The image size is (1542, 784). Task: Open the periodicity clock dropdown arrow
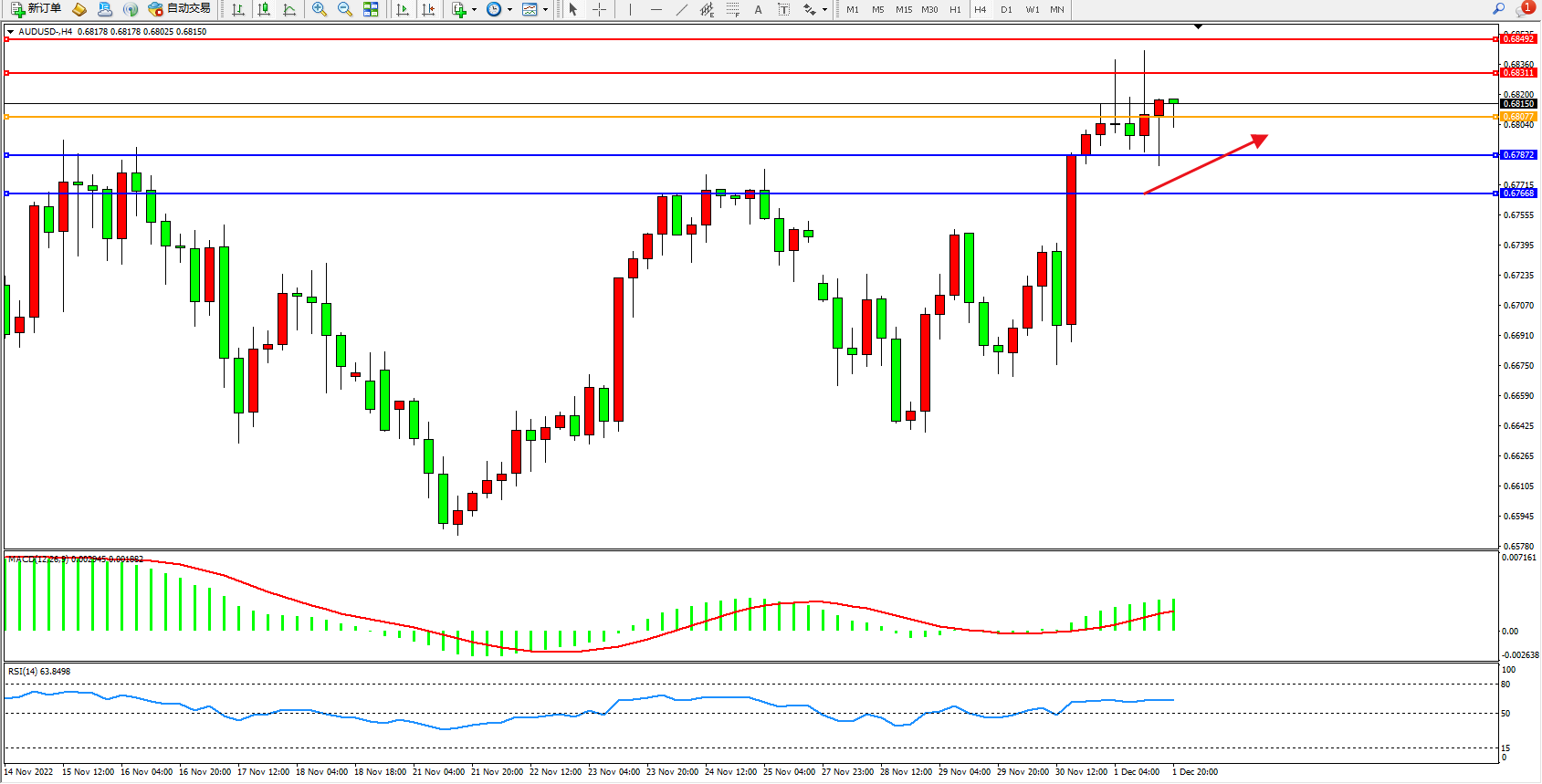509,10
